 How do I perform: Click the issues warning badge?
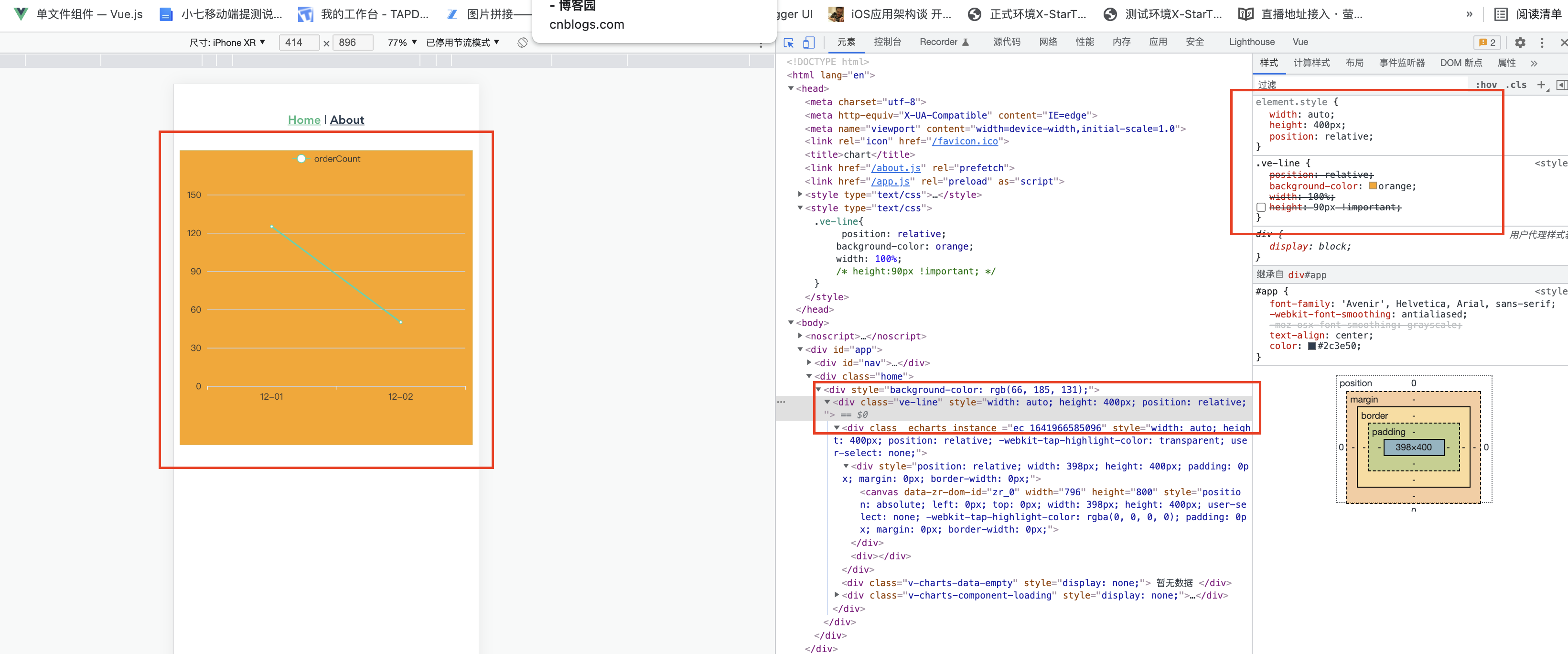[1486, 43]
